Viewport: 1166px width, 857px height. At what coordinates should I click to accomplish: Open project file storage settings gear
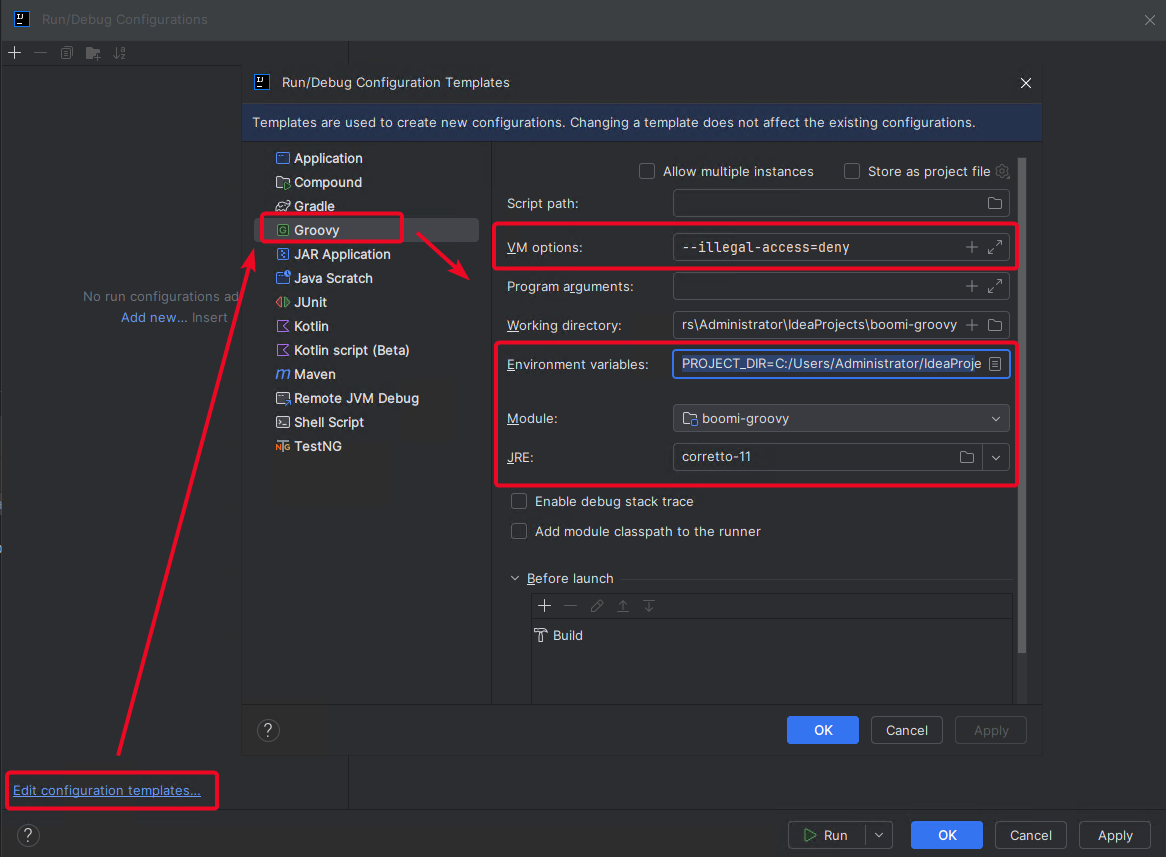(1002, 171)
